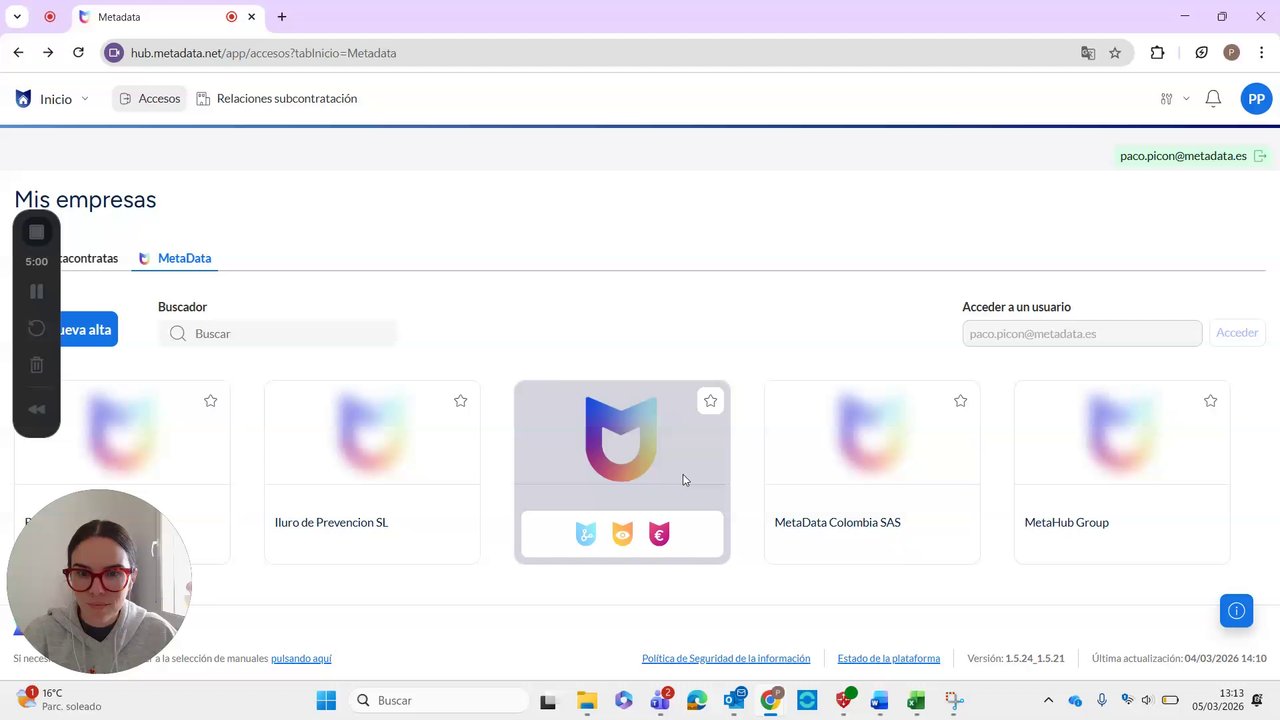Open a new browser tab

pos(282,17)
